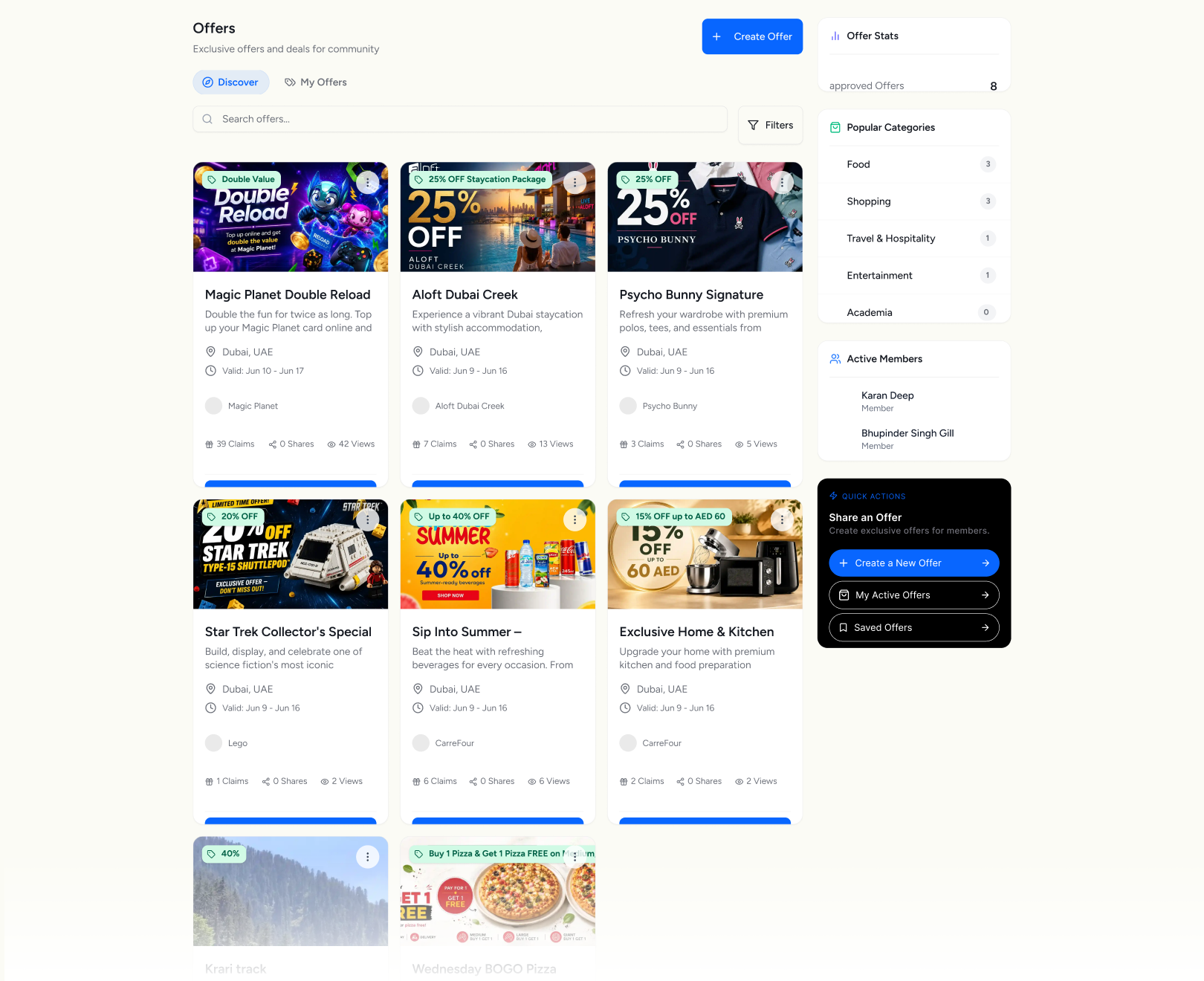The image size is (1204, 981).
Task: Click the CarreFour avatar on Exclusive Home & Kitchen card
Action: (x=628, y=743)
